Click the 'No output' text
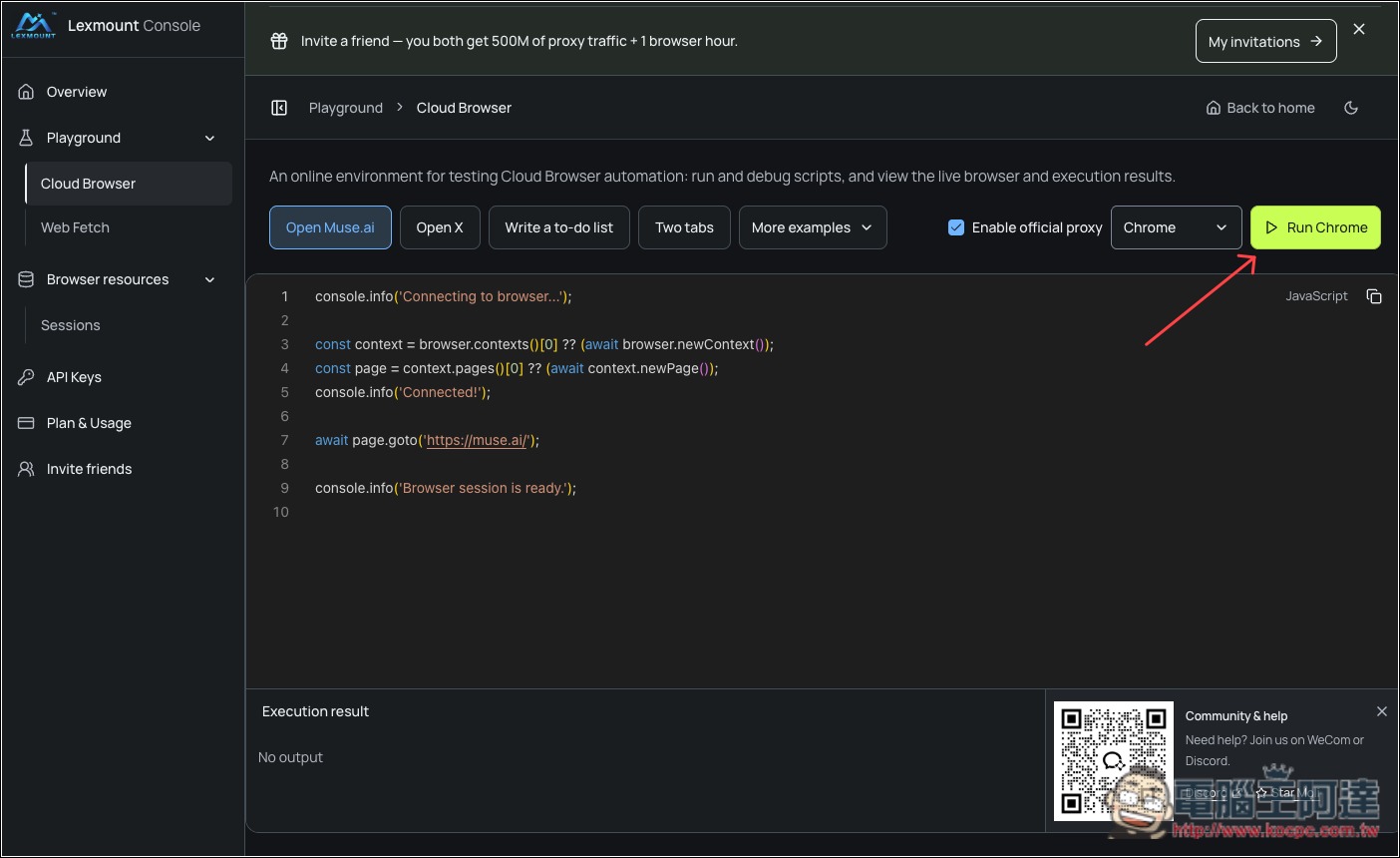The width and height of the screenshot is (1400, 858). click(x=290, y=757)
